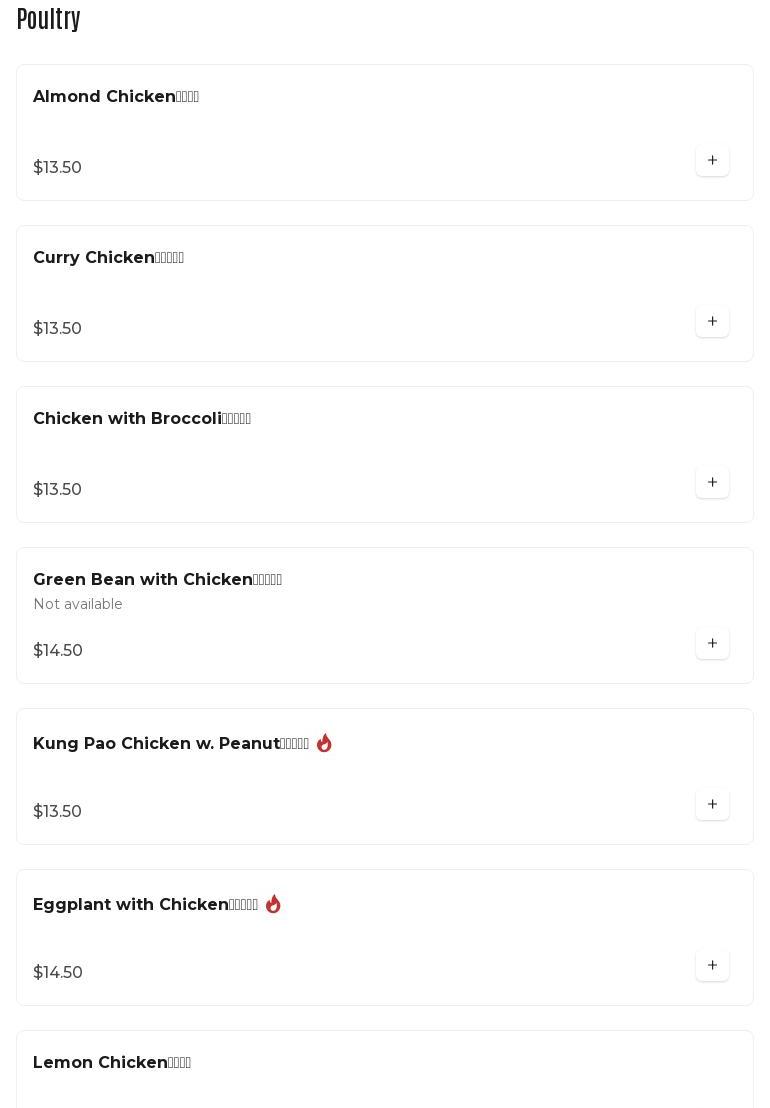Screen dimensions: 770x1108
Task: Tap plus icon for Eggplant with Chicken
Action: 712,965
